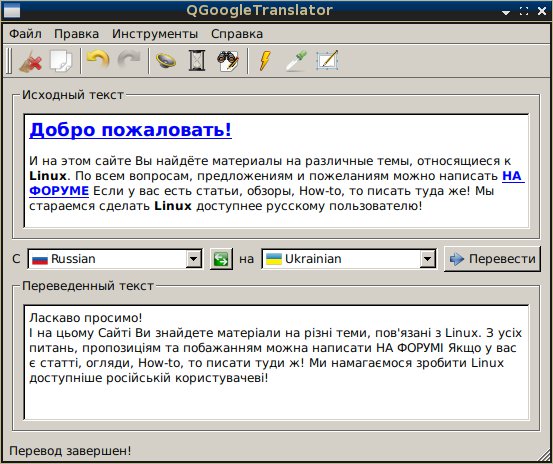Click inside the translated text area
The width and height of the screenshot is (553, 464).
(x=276, y=362)
